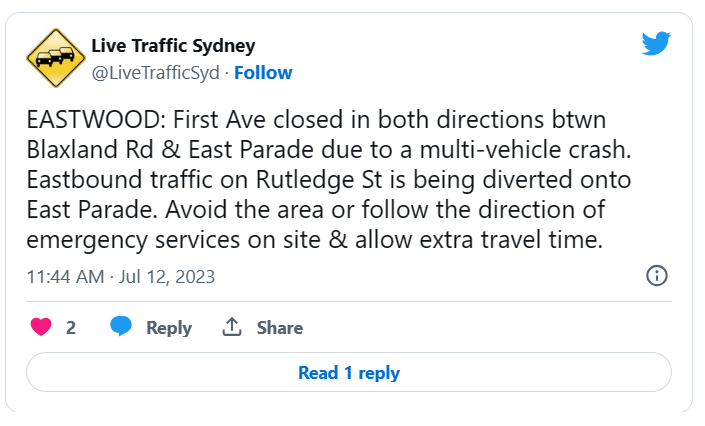Click the @LiveTrafficSyd handle
705x426 pixels.
point(156,72)
